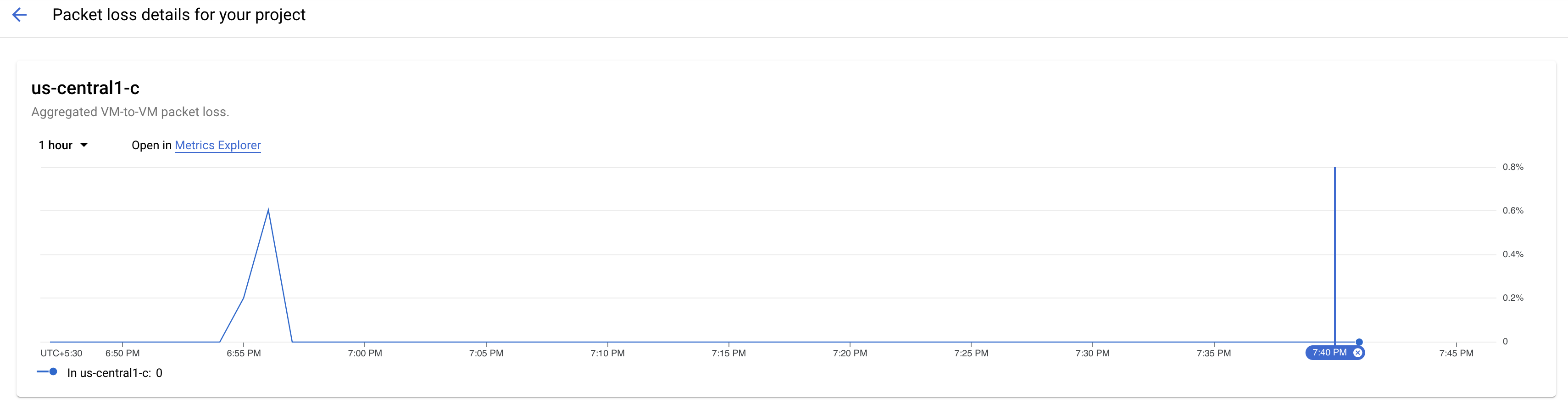Select the us-central1-c zone heading
Screen dimensions: 1568x405
[x=85, y=88]
